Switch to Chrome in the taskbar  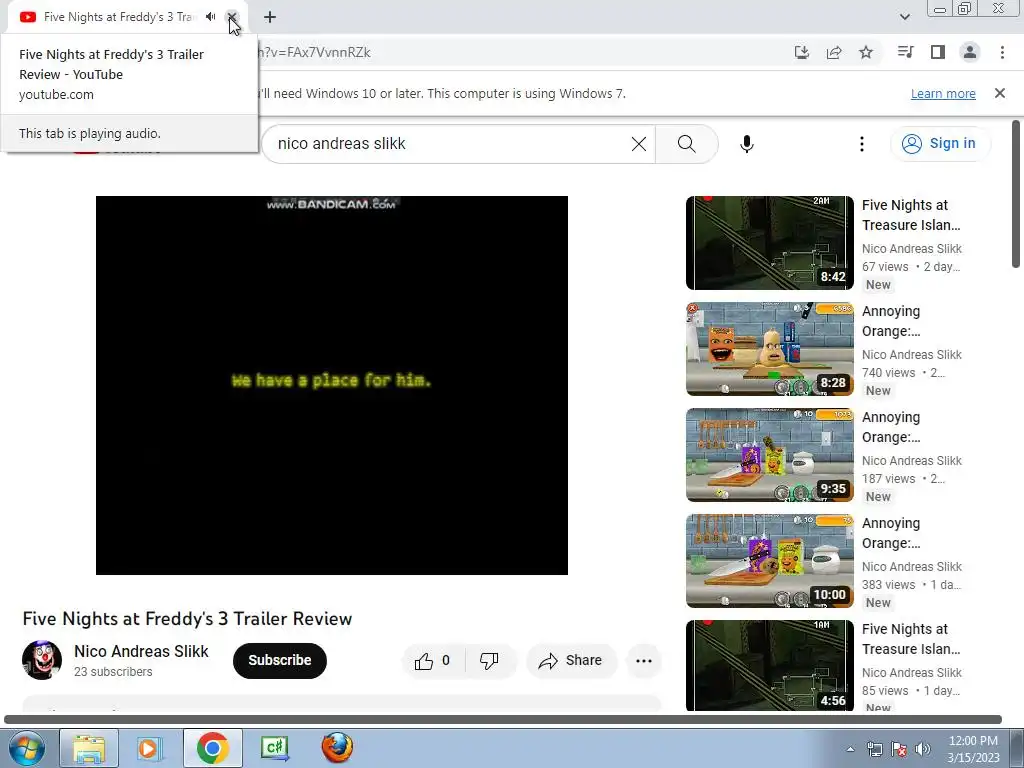point(213,748)
